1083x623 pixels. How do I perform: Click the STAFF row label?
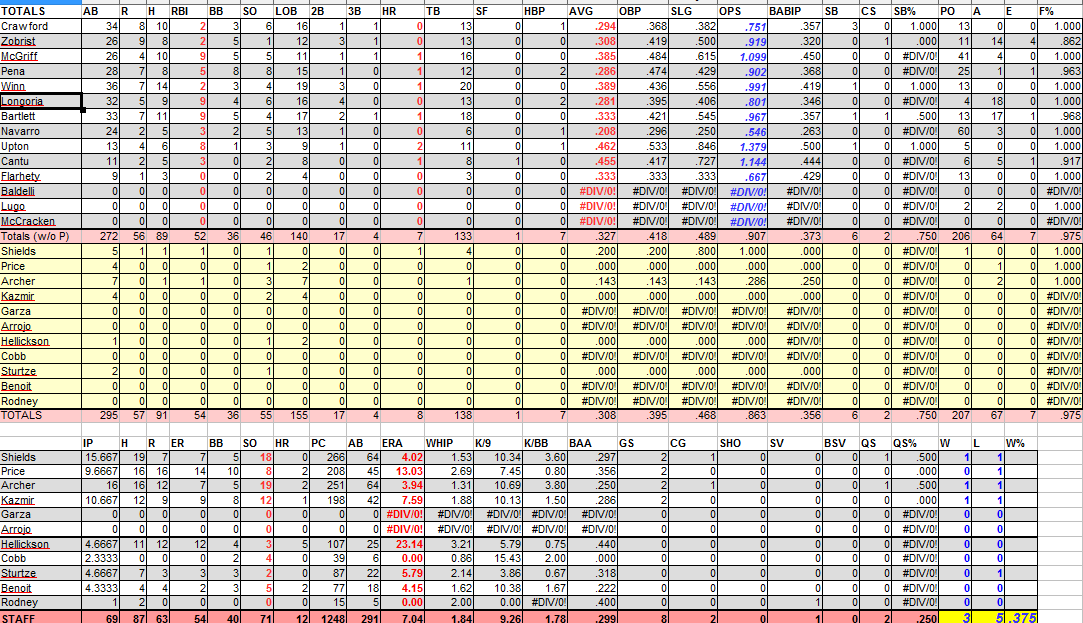(41, 618)
